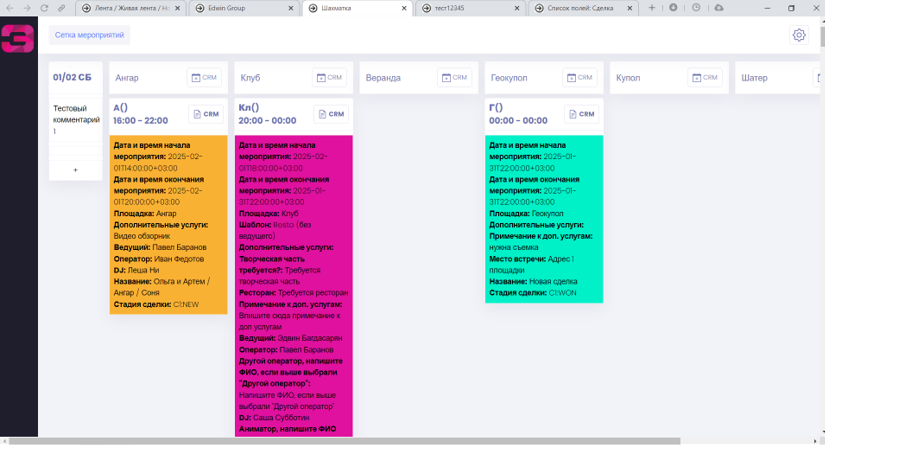Click the turquoise Г() event card
Viewport: 922px width, 459px height.
[x=544, y=219]
